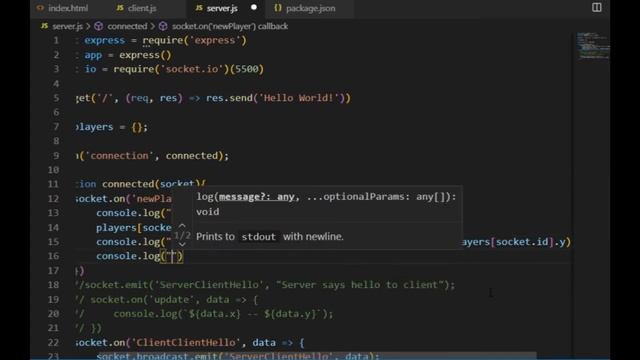Click 'connected' in the breadcrumb

pyautogui.click(x=127, y=27)
